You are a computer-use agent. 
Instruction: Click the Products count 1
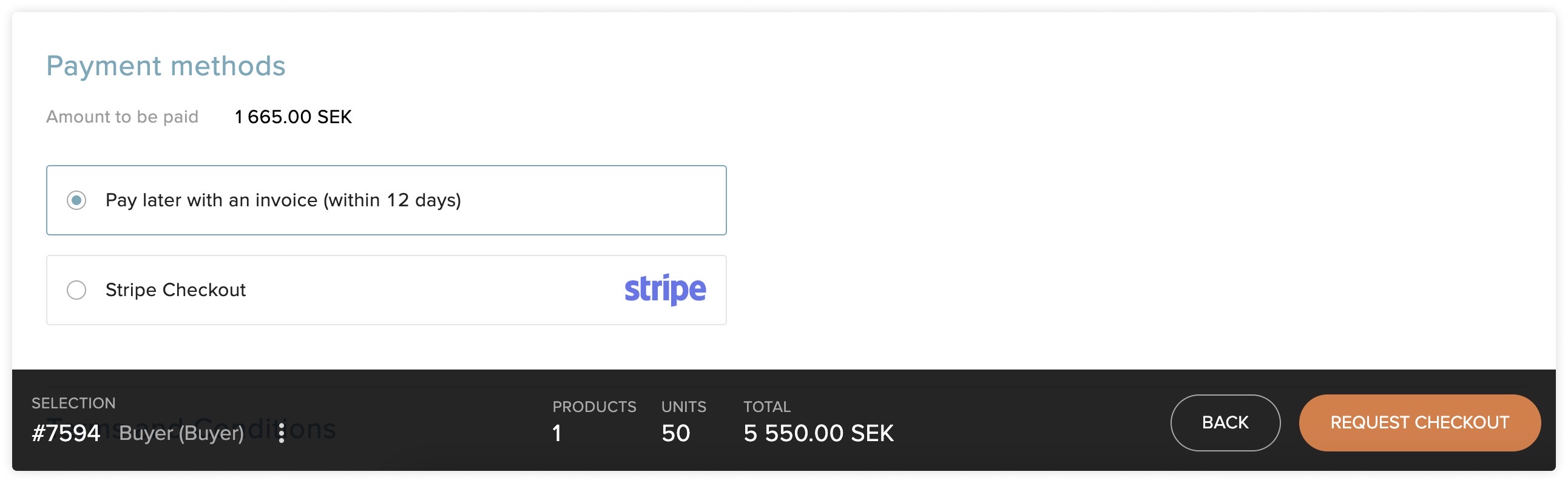[556, 433]
